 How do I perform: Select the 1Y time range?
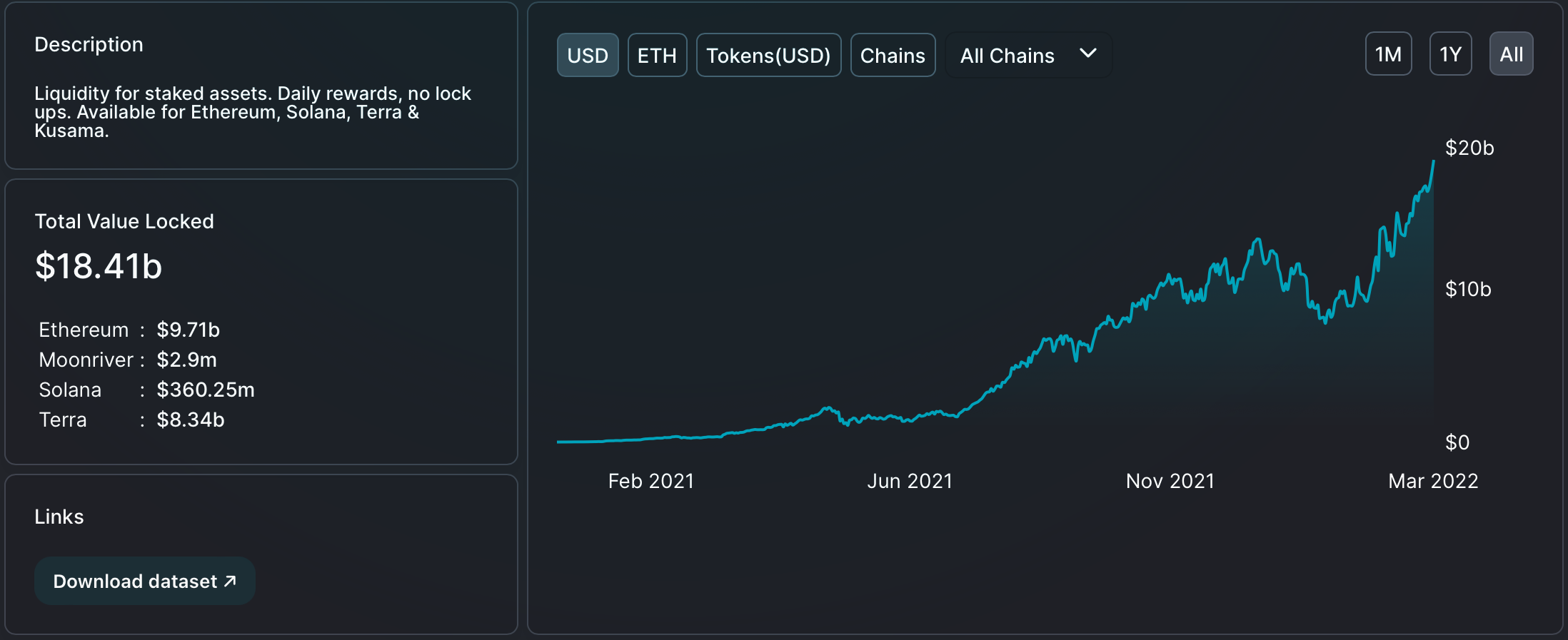(1450, 54)
